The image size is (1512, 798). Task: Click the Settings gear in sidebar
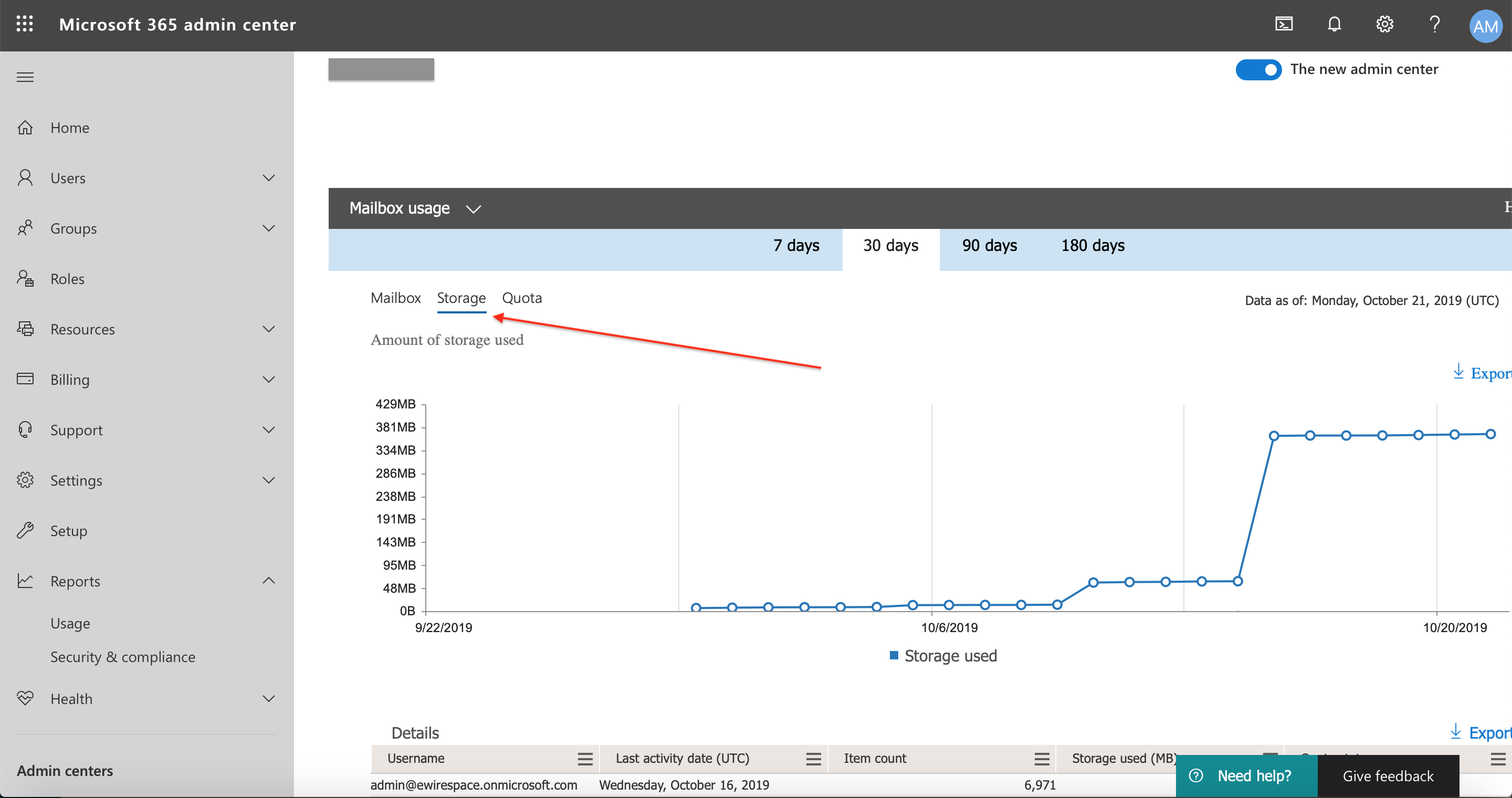[25, 480]
